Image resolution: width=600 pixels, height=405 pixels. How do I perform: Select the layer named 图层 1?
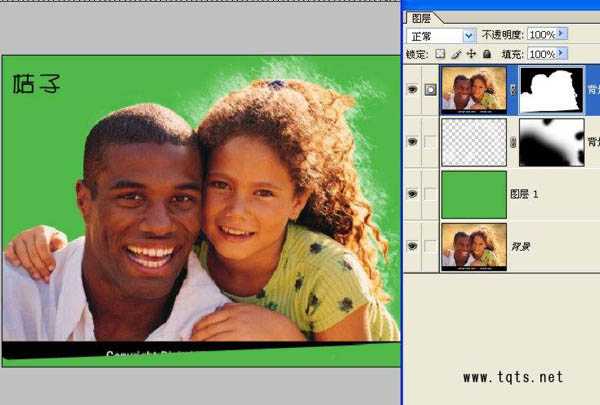pos(524,194)
